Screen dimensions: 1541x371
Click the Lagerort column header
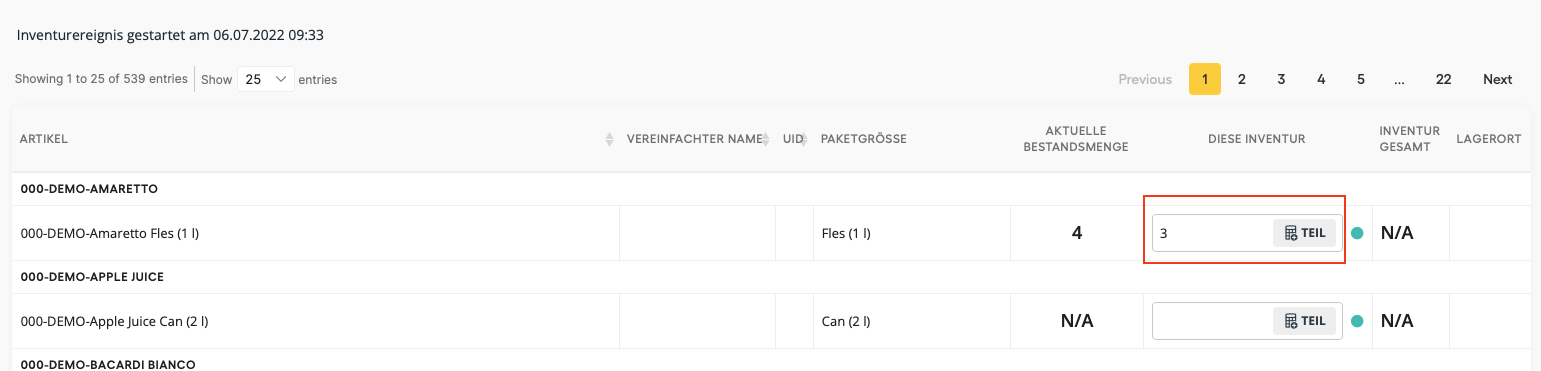tap(1488, 139)
